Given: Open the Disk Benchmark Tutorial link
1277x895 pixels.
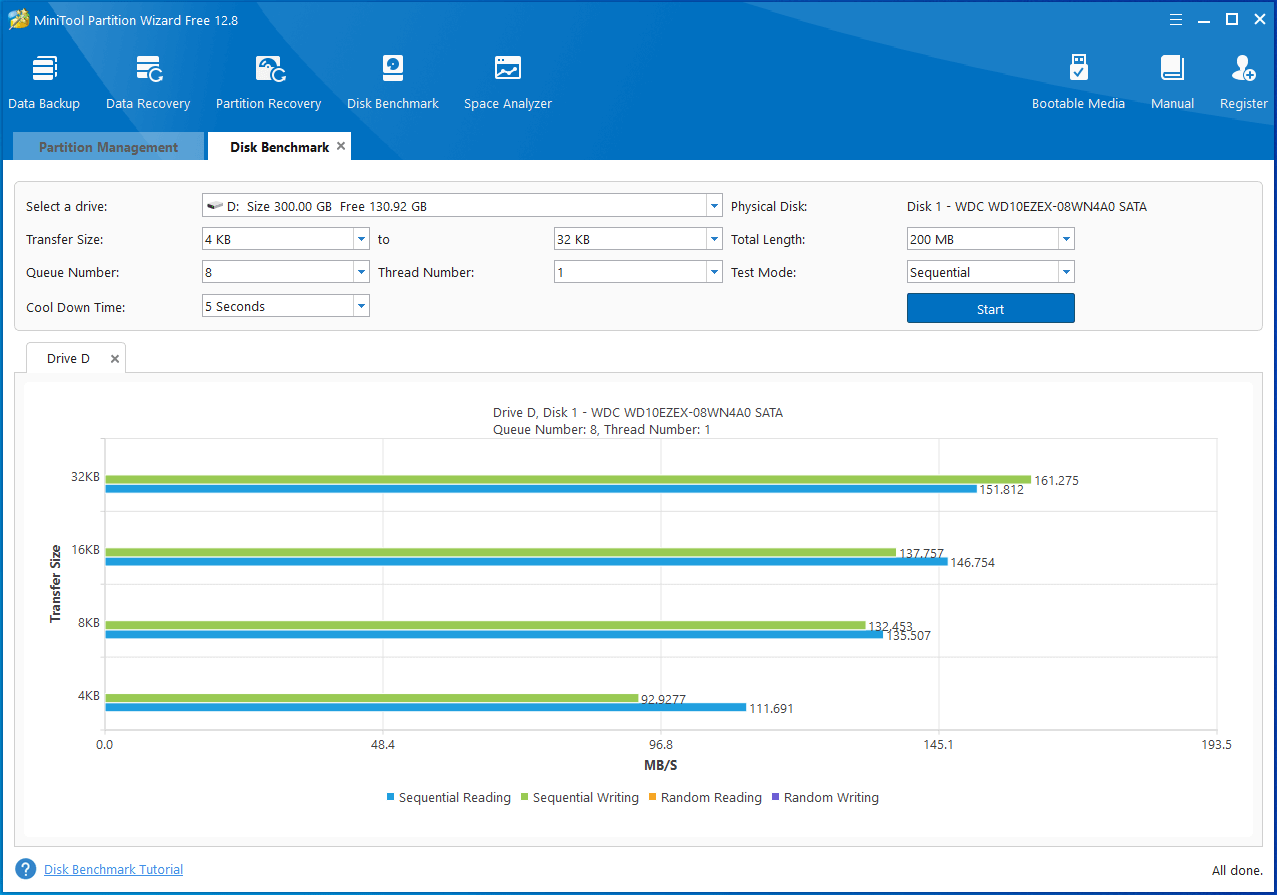Looking at the screenshot, I should point(113,870).
